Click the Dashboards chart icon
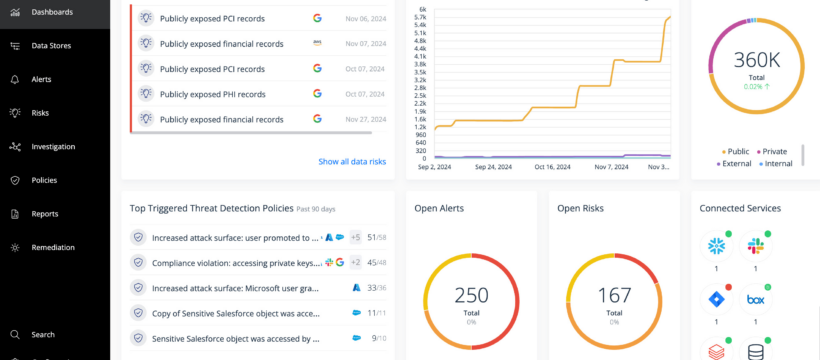Screen dimensions: 820x360 point(15,12)
